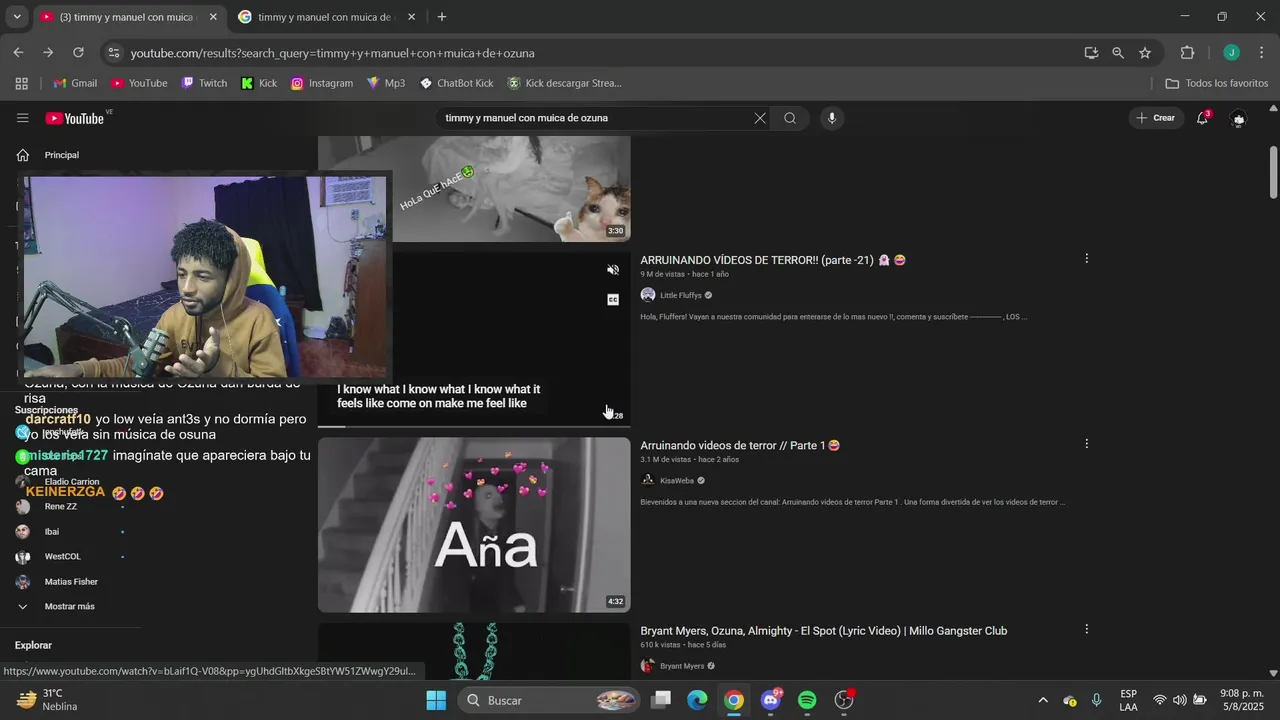1280x720 pixels.
Task: Open the YouTube account avatar menu
Action: pyautogui.click(x=1238, y=118)
